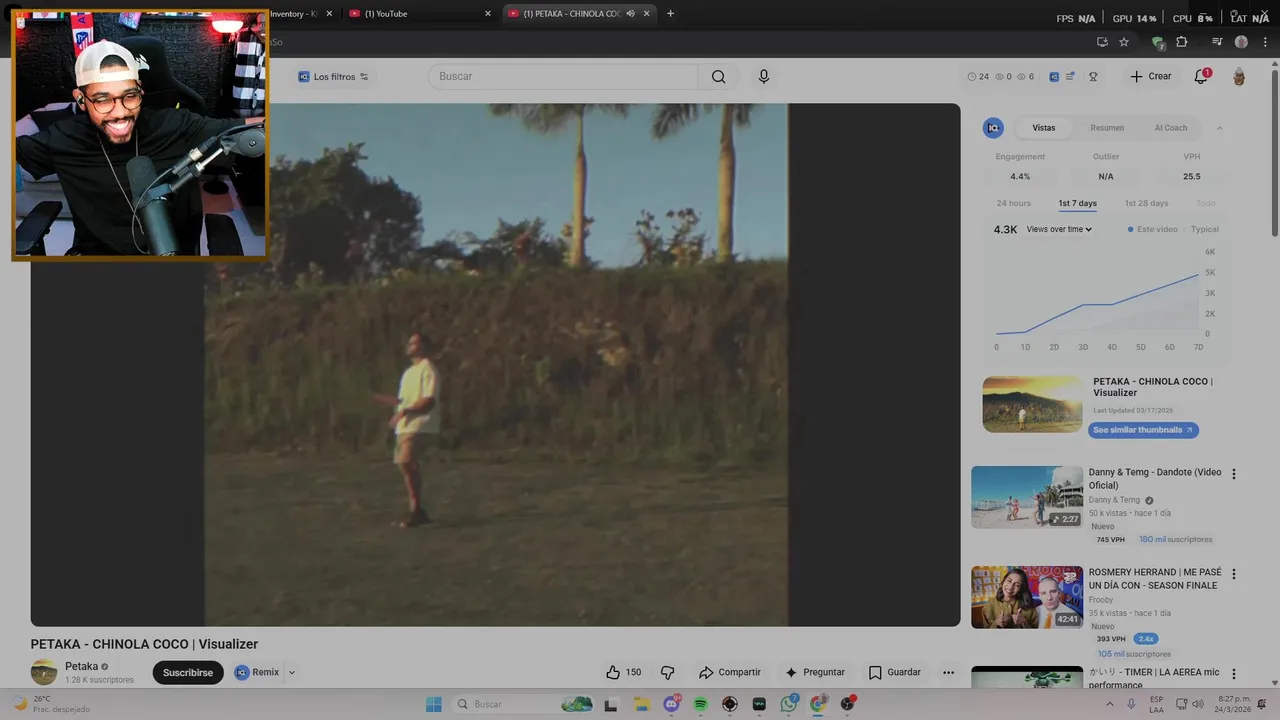Dislike the video with thumbs down

(668, 672)
